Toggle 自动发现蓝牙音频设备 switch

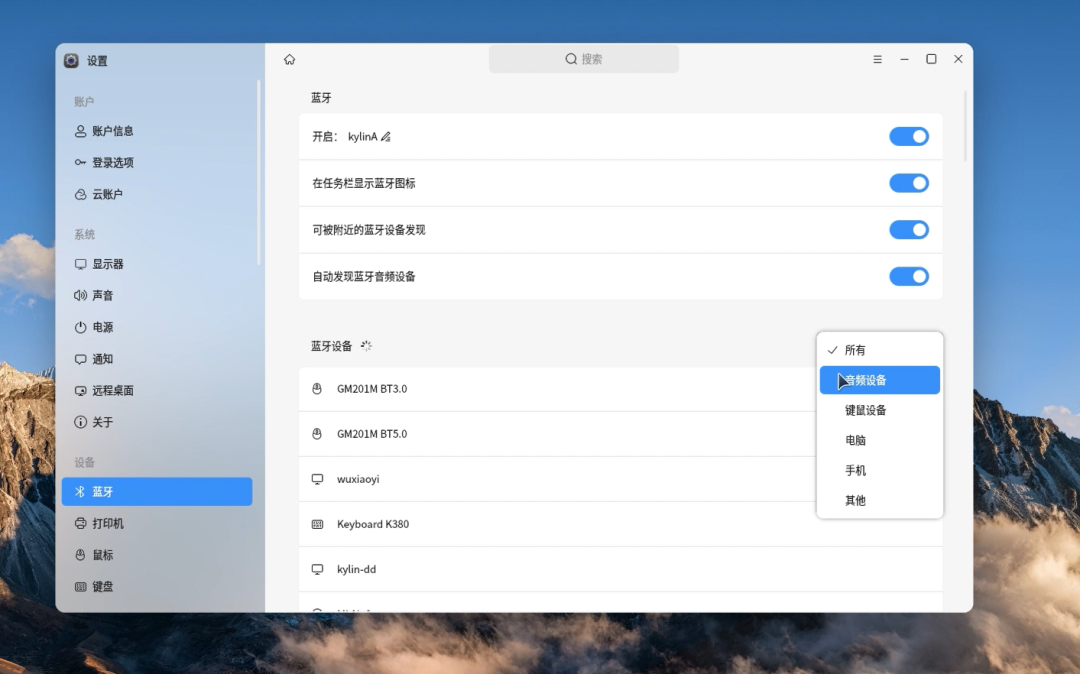[x=908, y=276]
